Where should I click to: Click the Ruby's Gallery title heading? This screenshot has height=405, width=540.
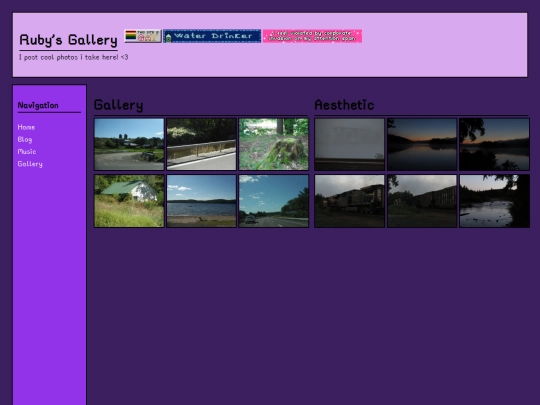pyautogui.click(x=69, y=40)
